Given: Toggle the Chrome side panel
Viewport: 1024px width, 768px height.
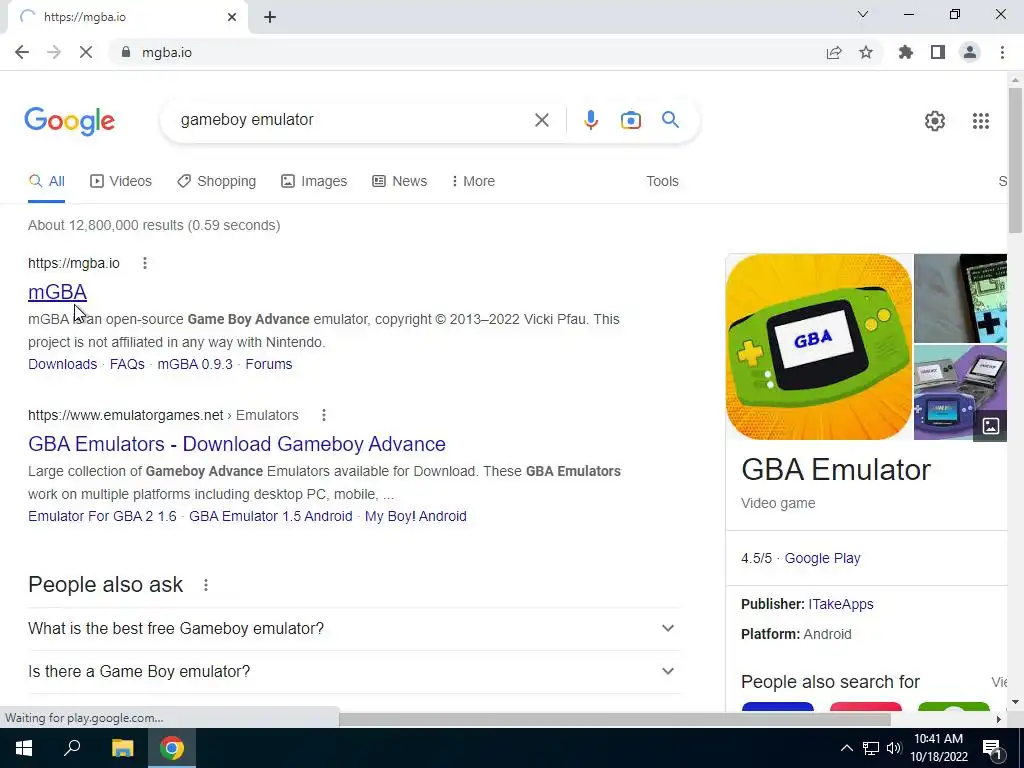Looking at the screenshot, I should pos(938,52).
